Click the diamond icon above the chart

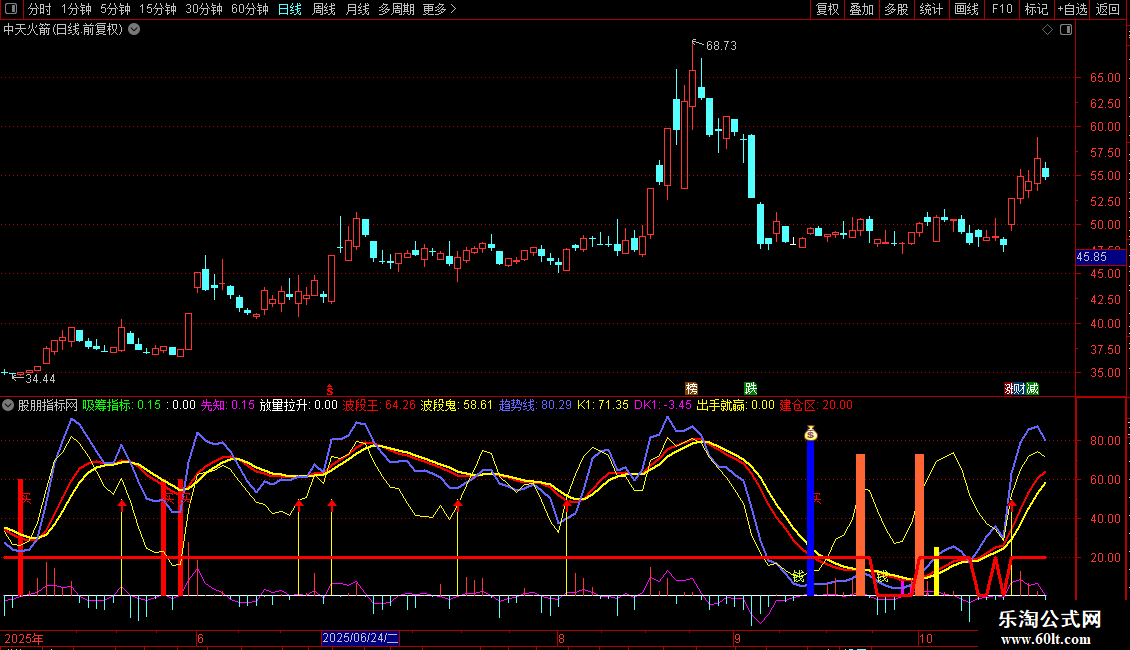point(1048,30)
